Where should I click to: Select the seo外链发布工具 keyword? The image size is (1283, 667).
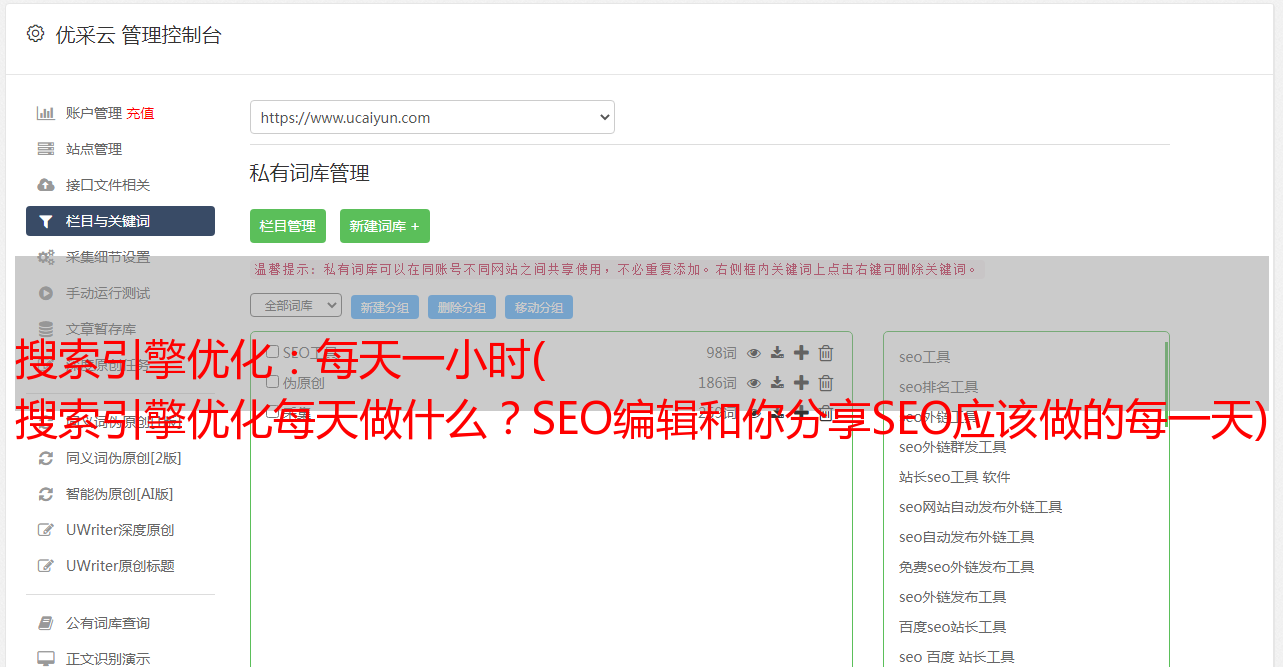click(x=953, y=597)
